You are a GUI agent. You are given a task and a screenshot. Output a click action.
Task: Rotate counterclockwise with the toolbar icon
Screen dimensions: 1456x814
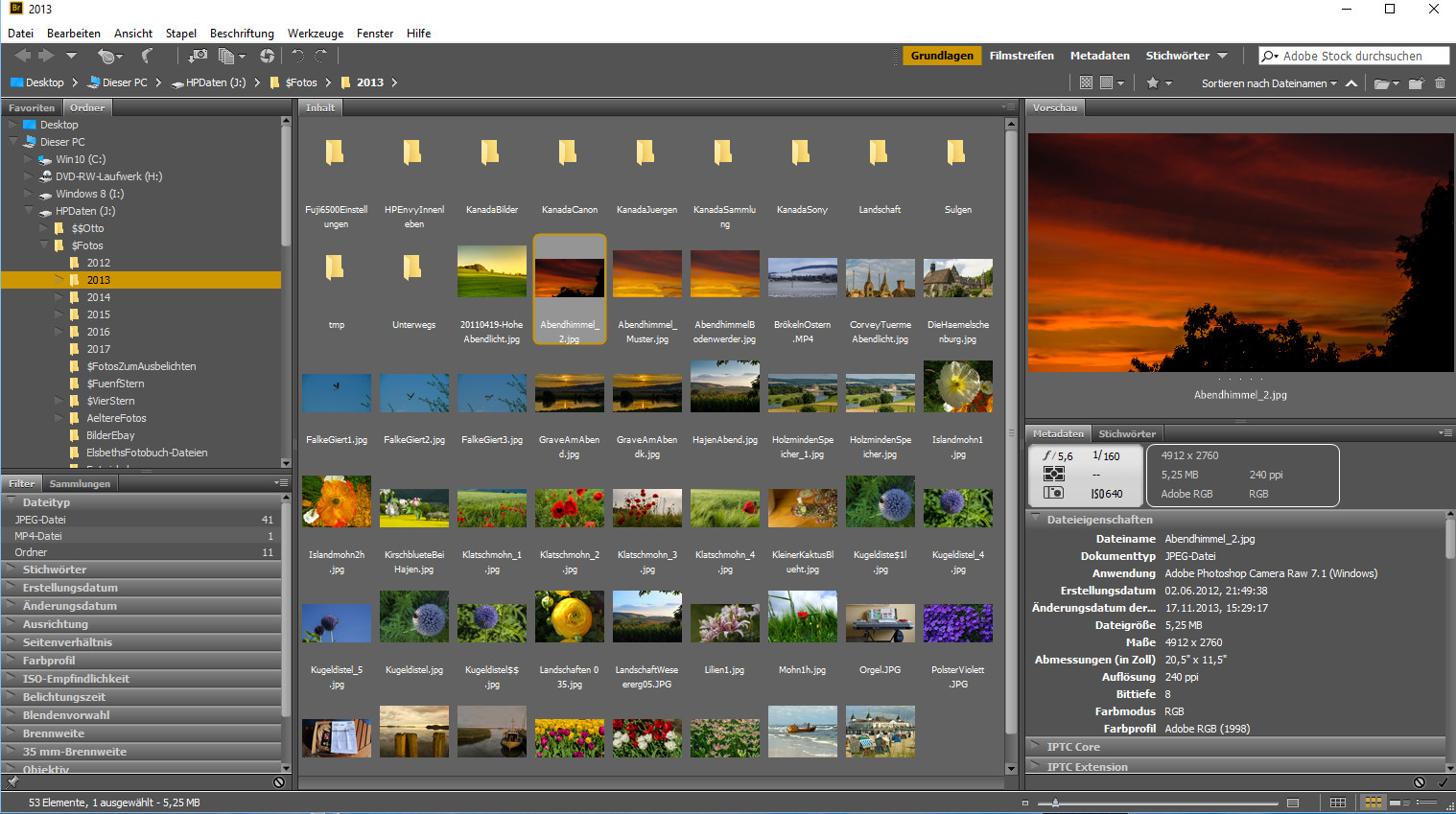coord(297,56)
